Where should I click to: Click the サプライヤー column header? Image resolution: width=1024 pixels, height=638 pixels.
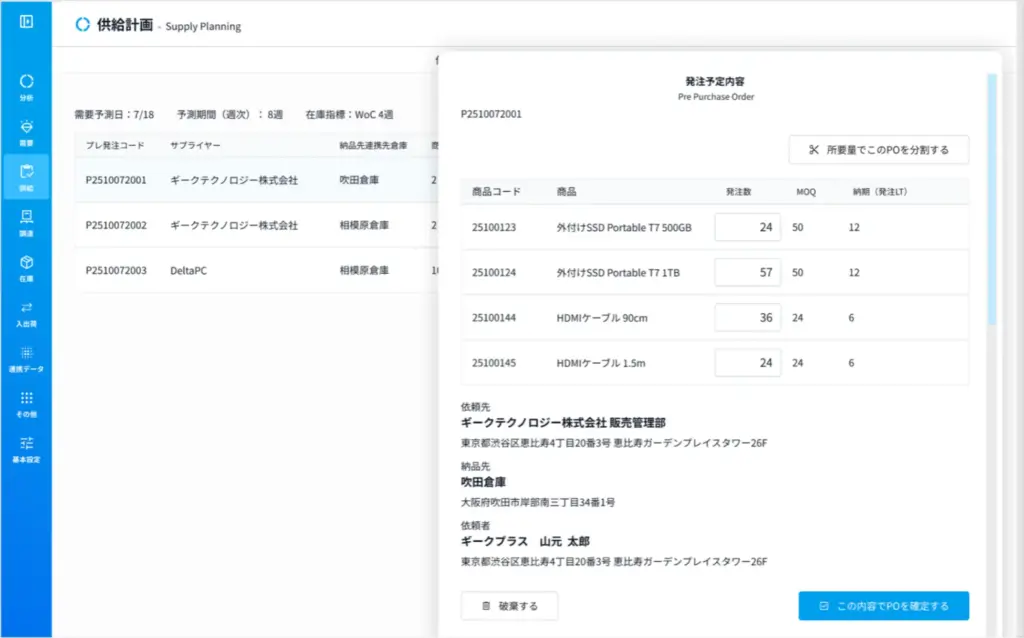click(x=195, y=145)
